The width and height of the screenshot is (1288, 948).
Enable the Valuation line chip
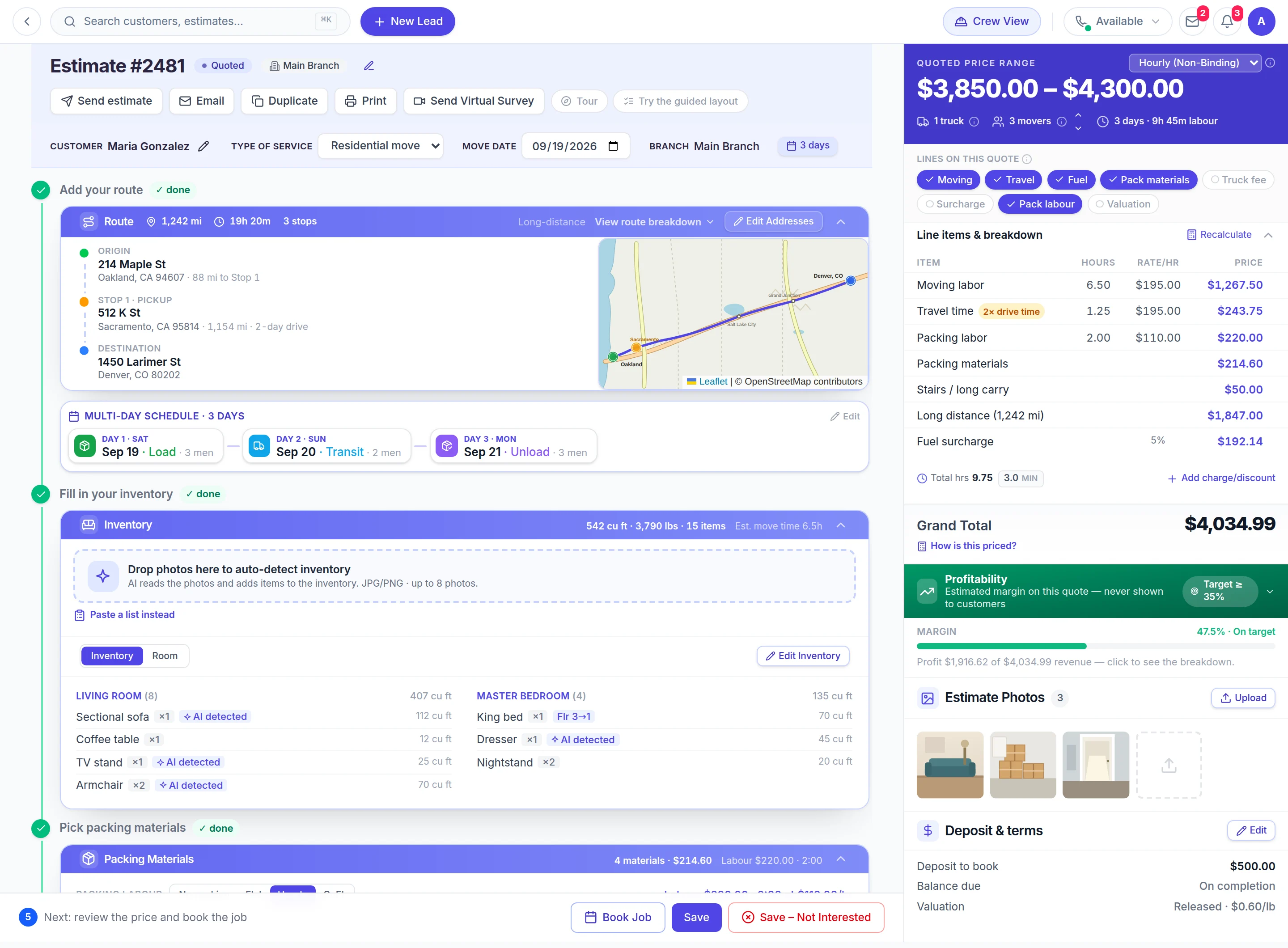pos(1123,204)
